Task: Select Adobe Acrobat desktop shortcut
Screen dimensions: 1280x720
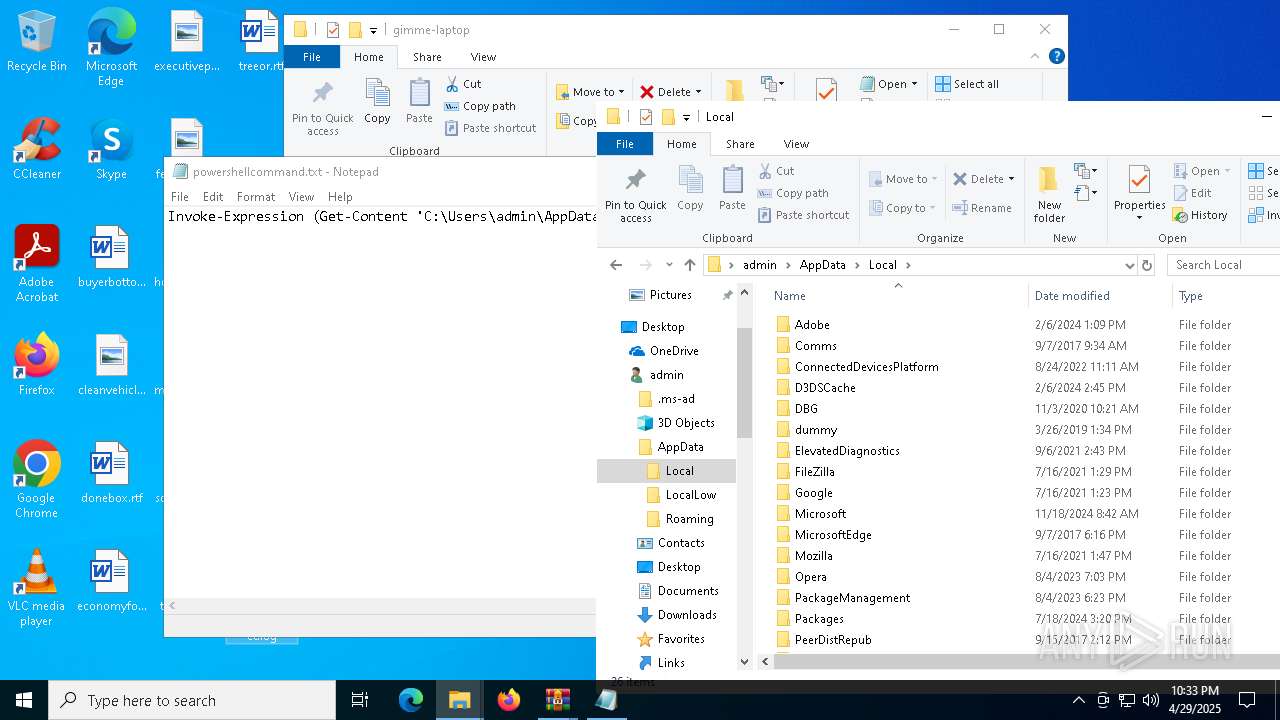Action: [x=36, y=263]
